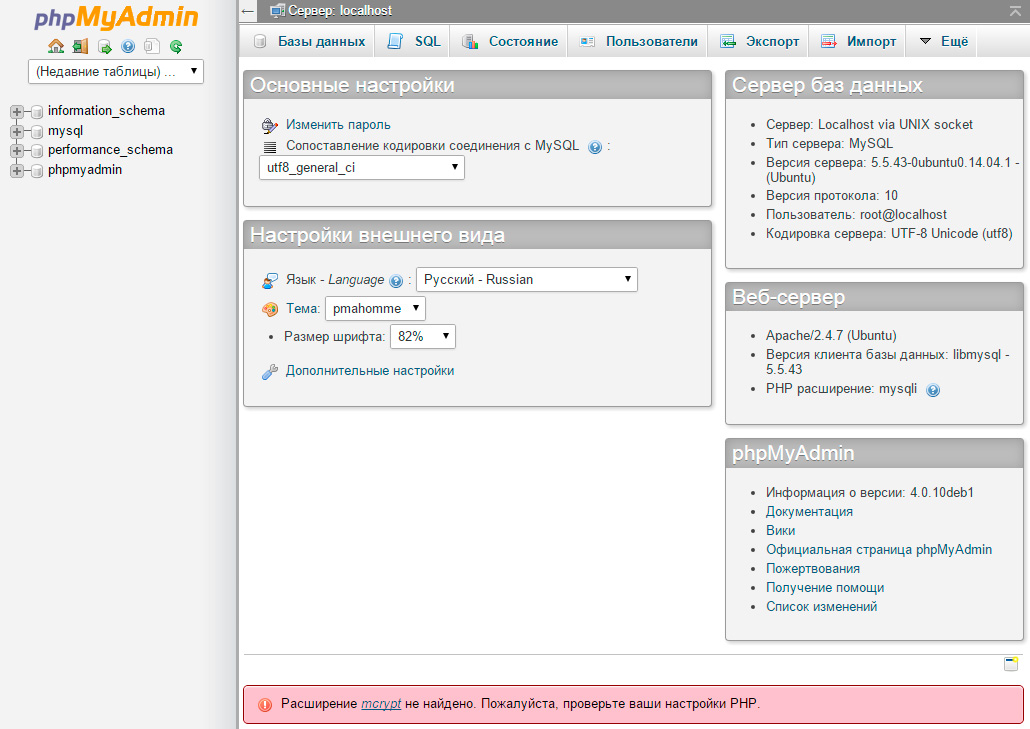Open help icon next to mysqli extension
The image size is (1030, 729).
[x=933, y=390]
